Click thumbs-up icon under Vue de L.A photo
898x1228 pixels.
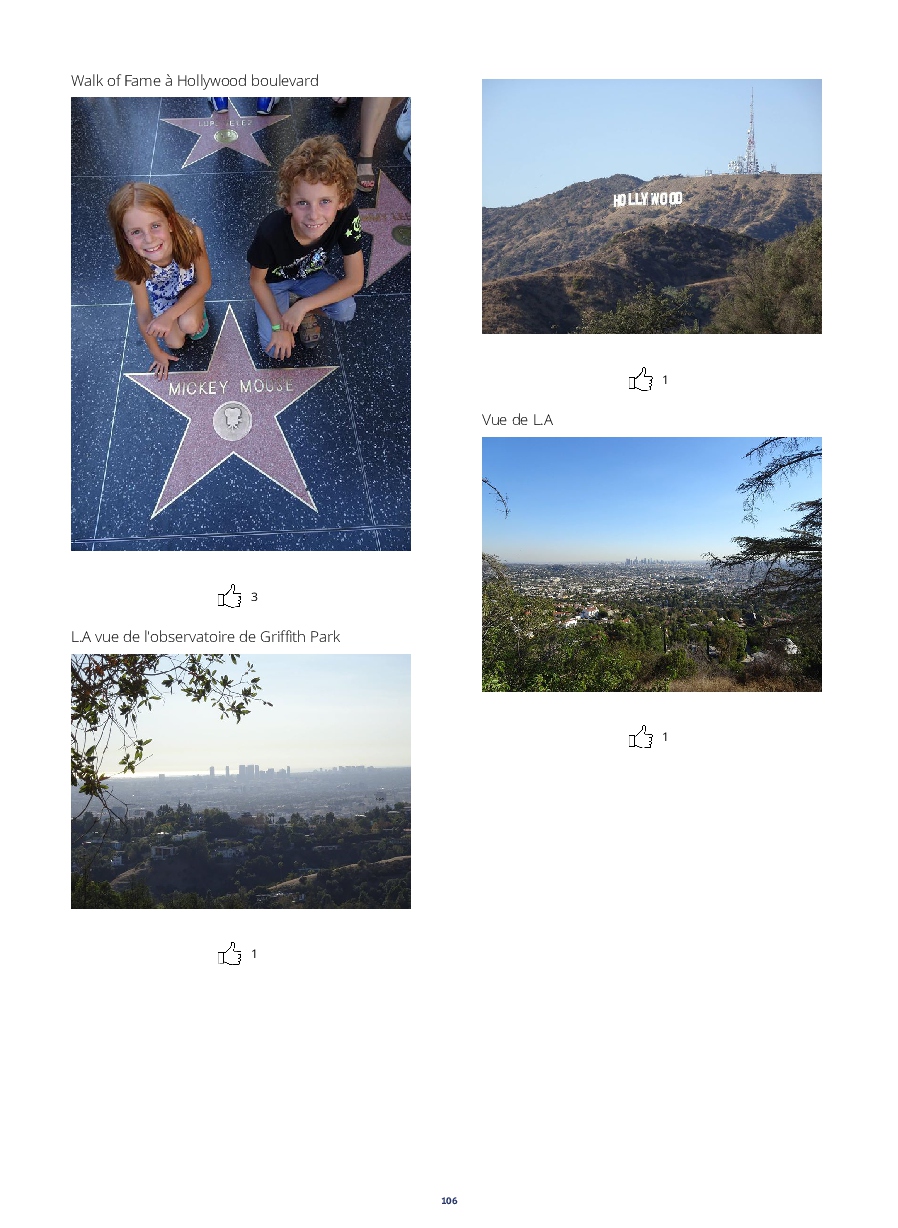point(641,737)
